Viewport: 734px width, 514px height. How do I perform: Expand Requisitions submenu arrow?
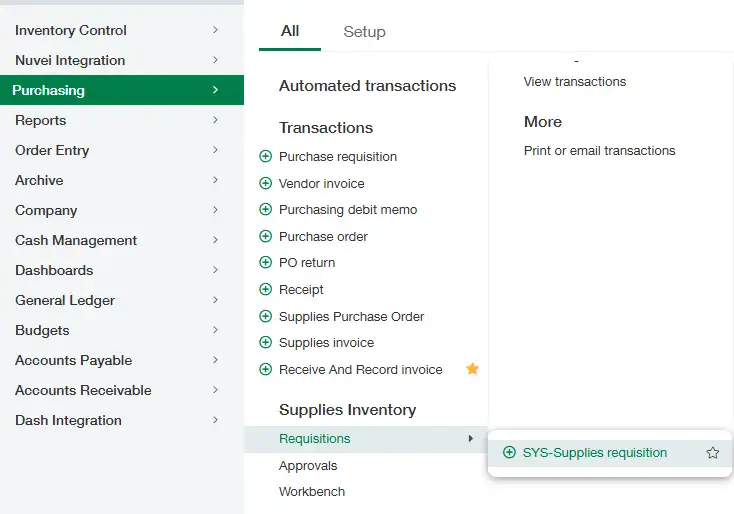[471, 439]
